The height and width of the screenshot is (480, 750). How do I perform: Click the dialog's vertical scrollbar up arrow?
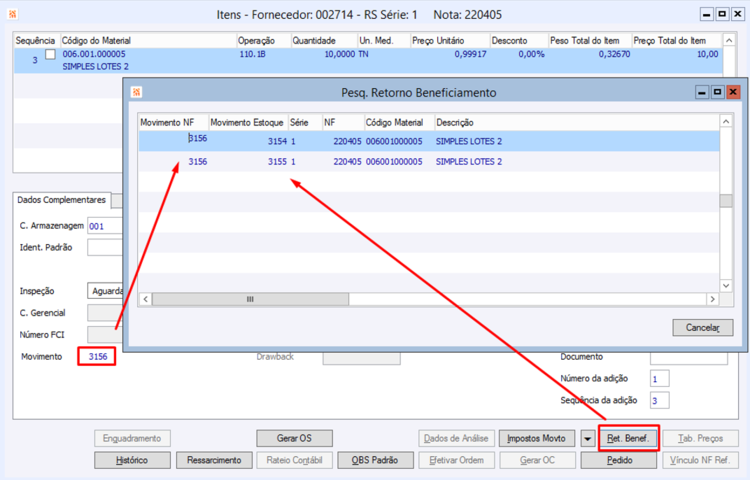coord(726,121)
